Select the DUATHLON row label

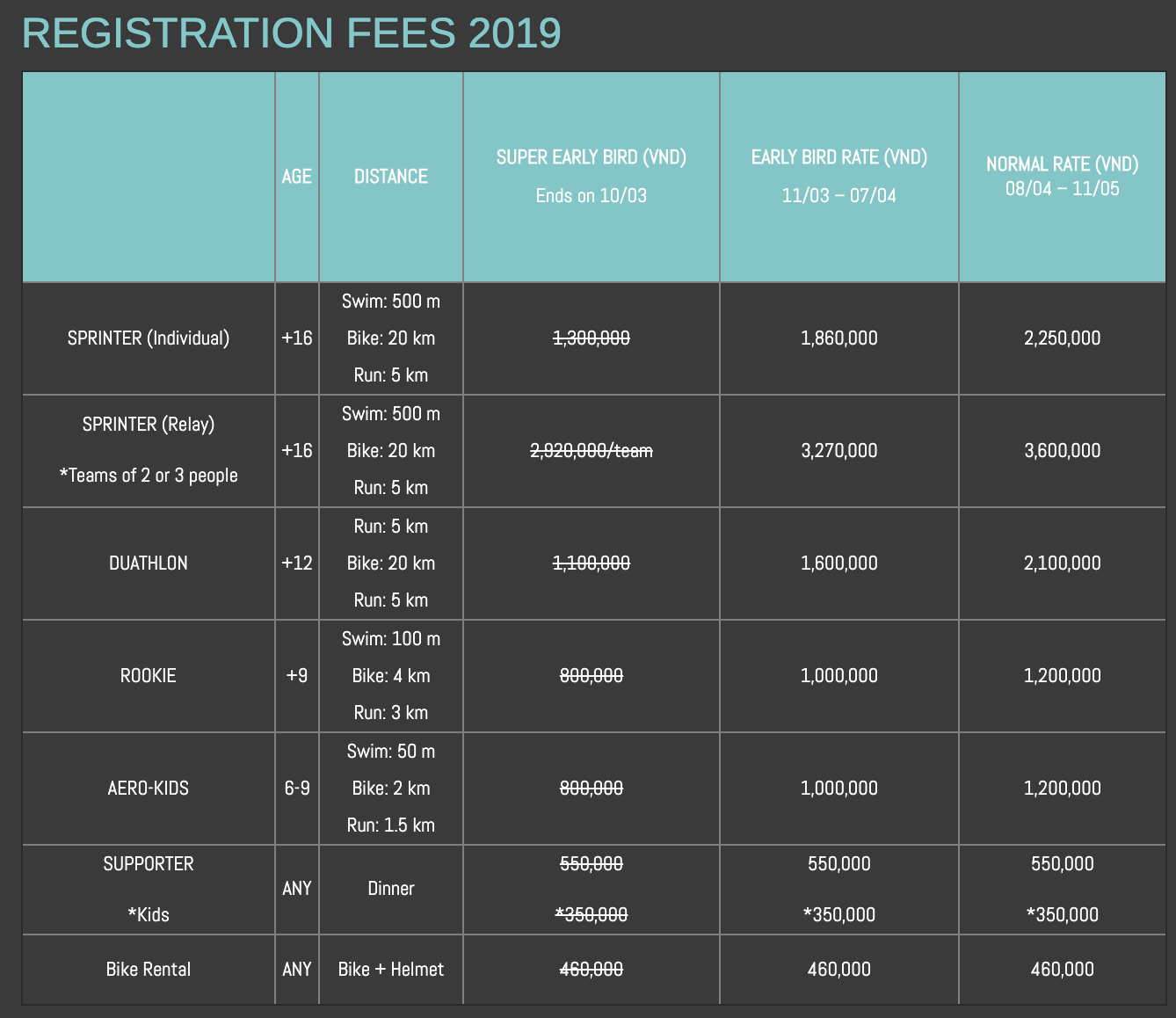coord(149,564)
